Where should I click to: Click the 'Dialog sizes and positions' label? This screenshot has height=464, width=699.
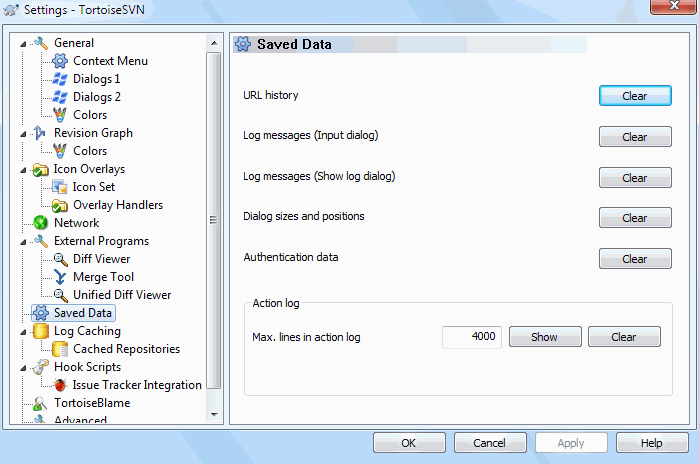(304, 216)
